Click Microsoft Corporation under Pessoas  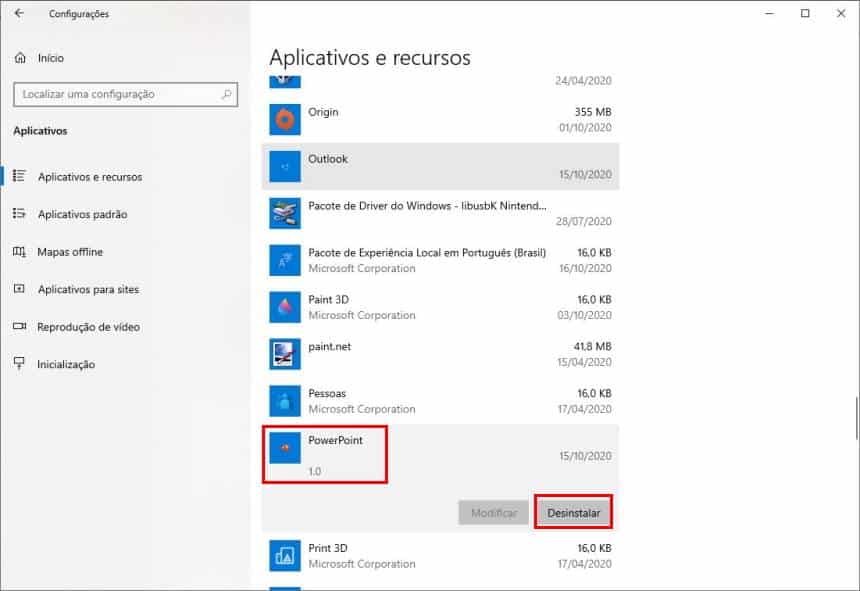362,410
